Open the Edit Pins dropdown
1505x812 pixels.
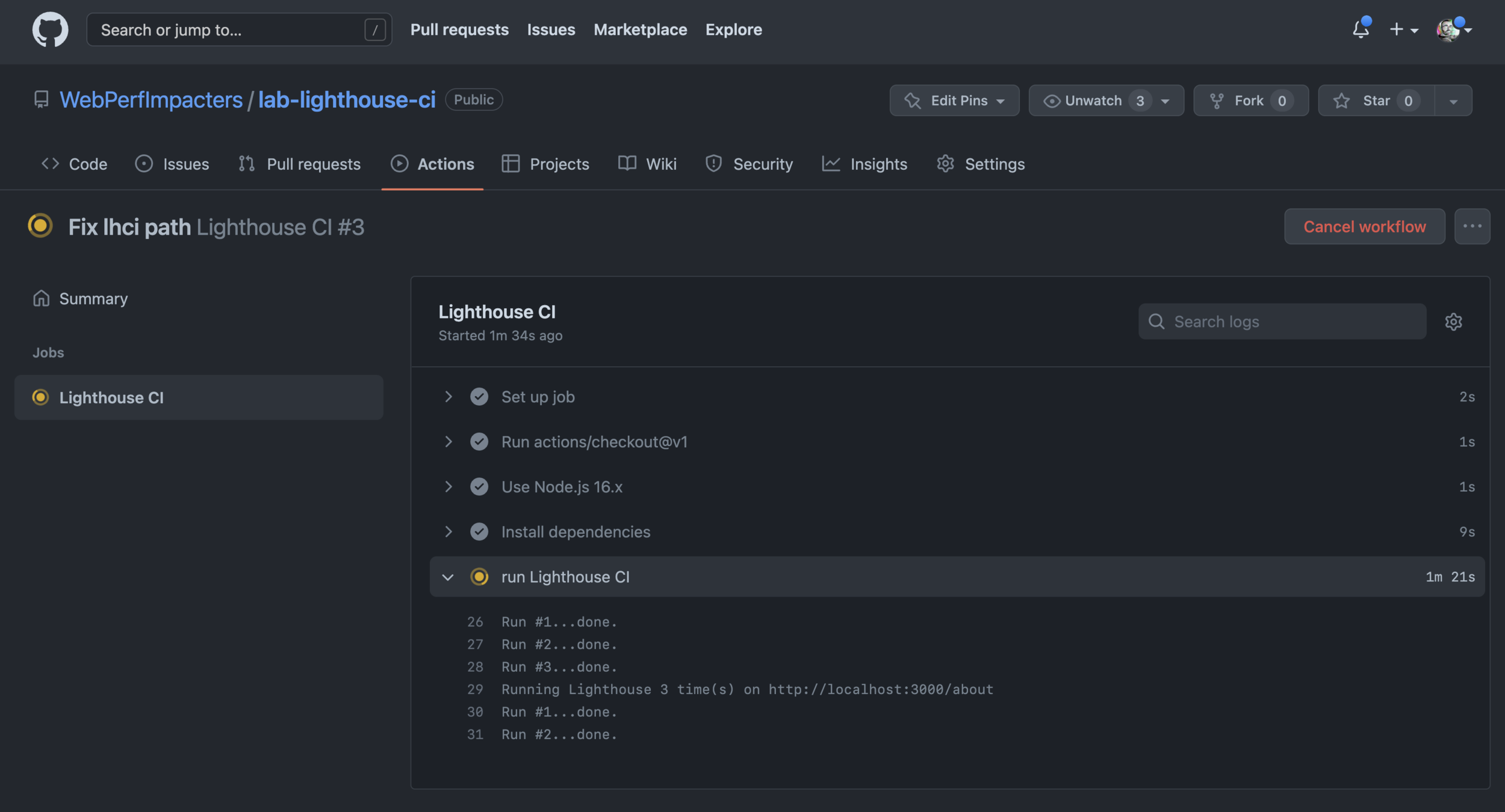[954, 101]
